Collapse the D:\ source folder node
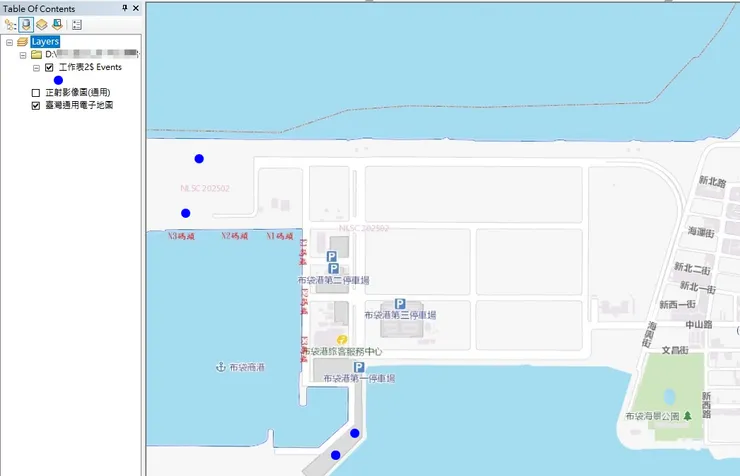This screenshot has width=740, height=476. pyautogui.click(x=23, y=55)
